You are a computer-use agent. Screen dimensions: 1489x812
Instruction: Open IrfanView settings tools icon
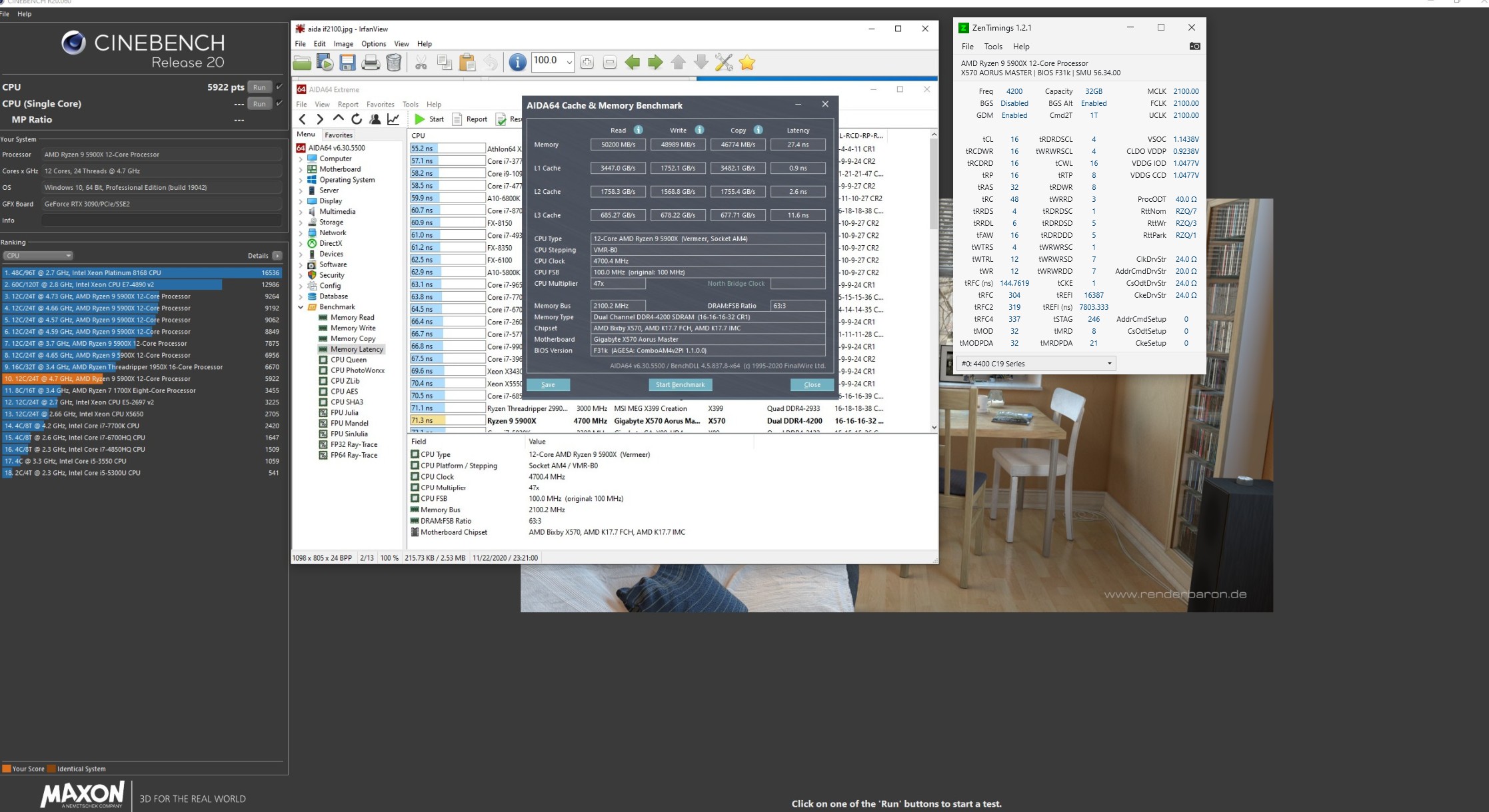724,63
